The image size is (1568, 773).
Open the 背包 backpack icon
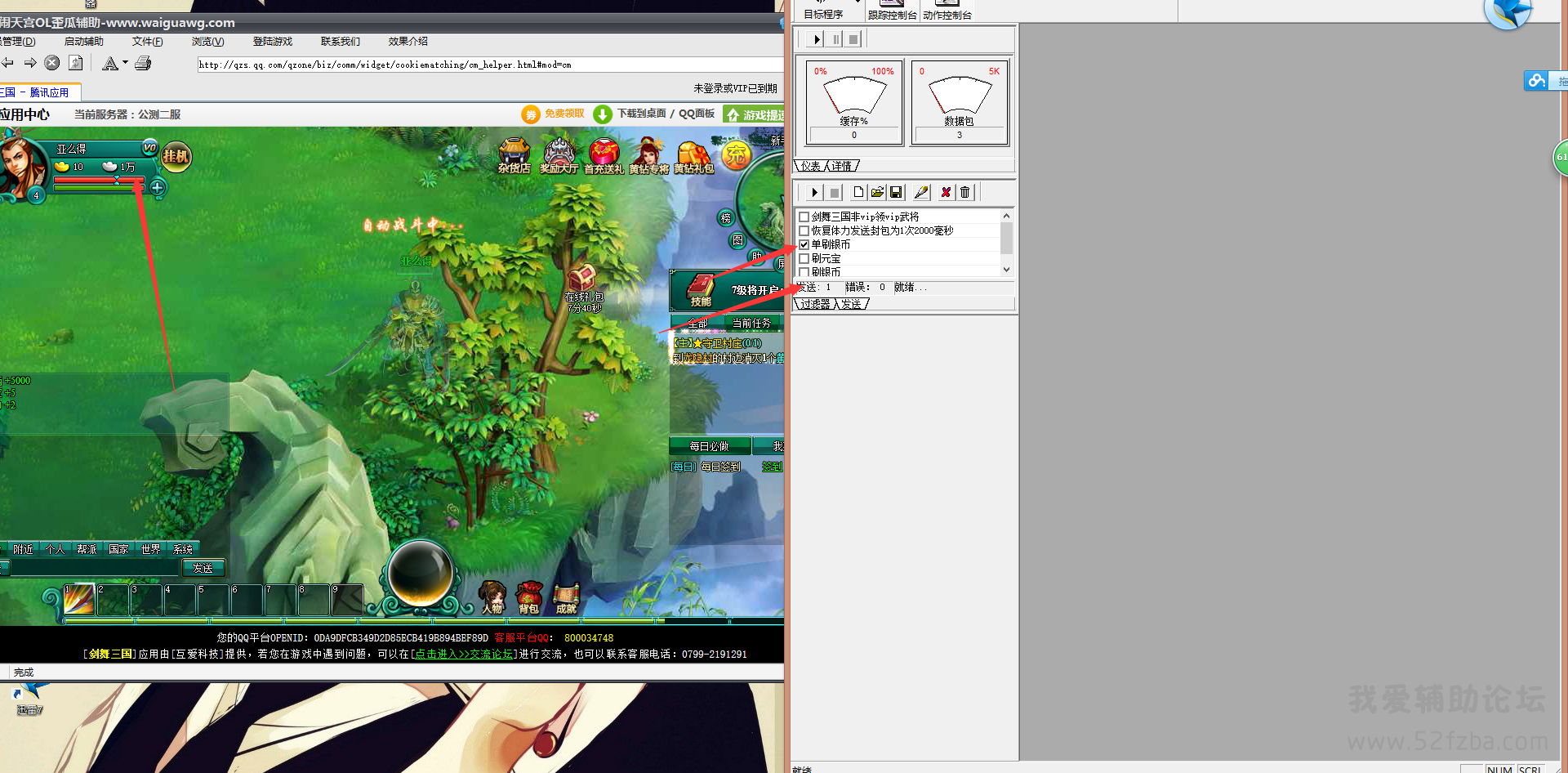point(529,597)
